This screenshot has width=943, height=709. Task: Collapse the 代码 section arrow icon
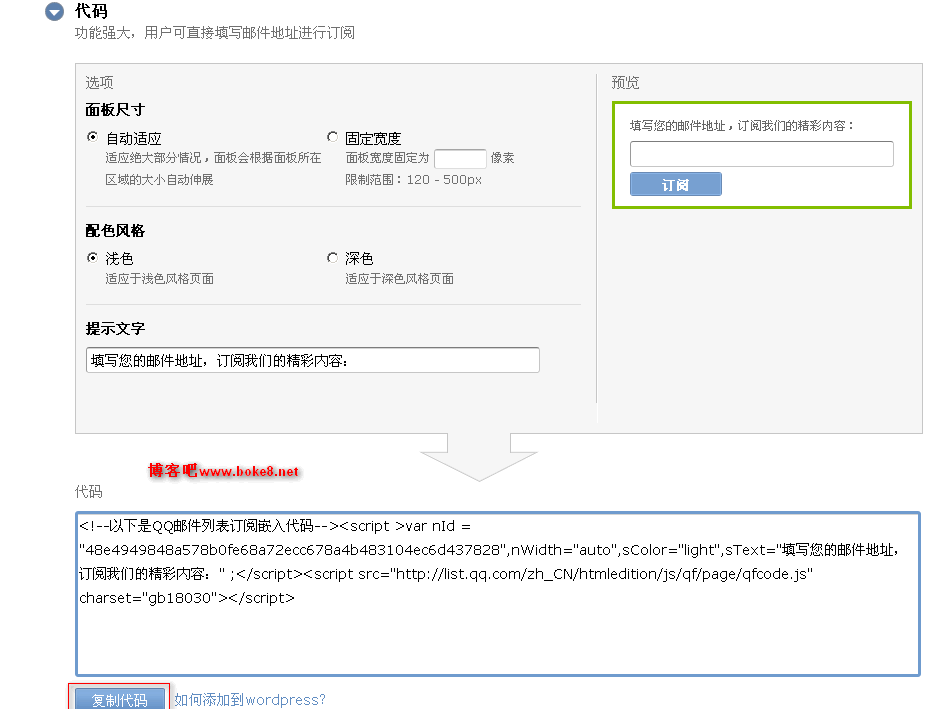point(54,11)
